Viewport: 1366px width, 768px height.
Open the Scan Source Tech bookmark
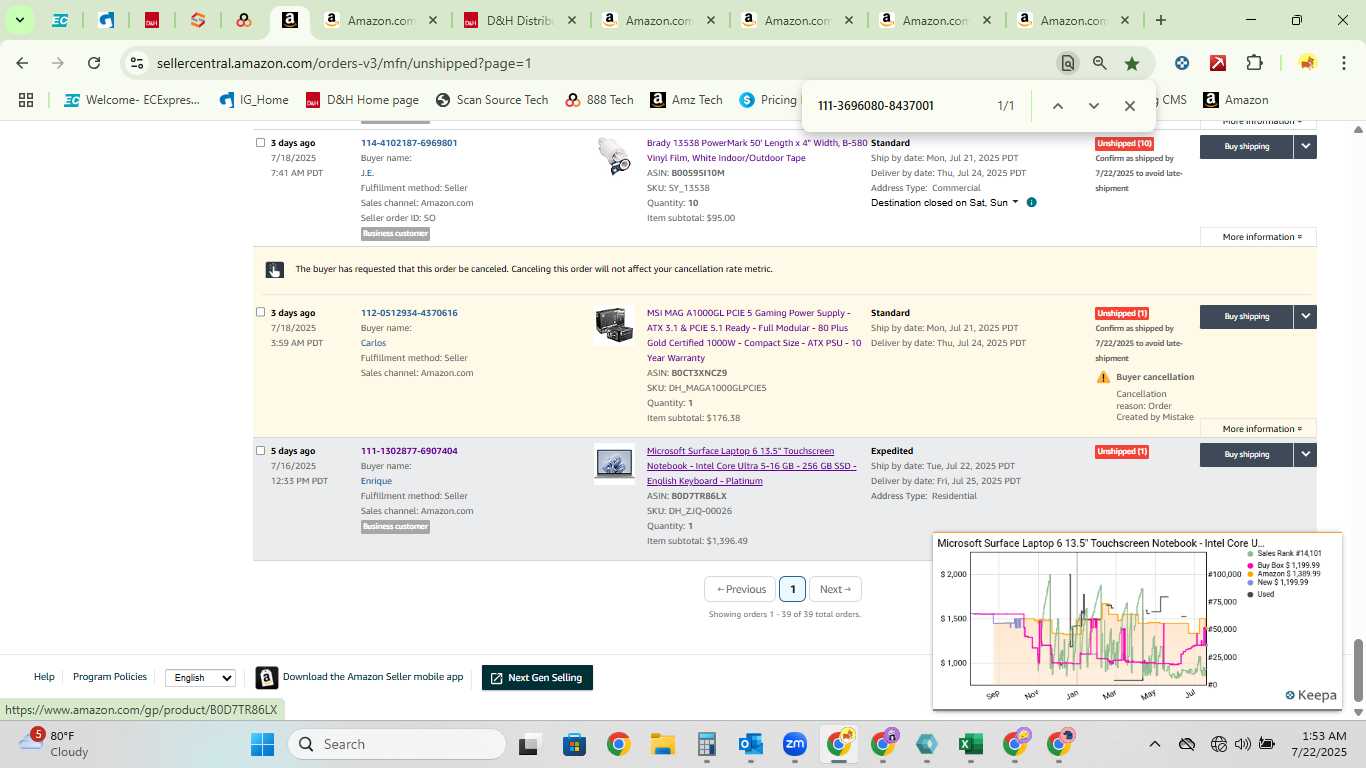pyautogui.click(x=492, y=100)
